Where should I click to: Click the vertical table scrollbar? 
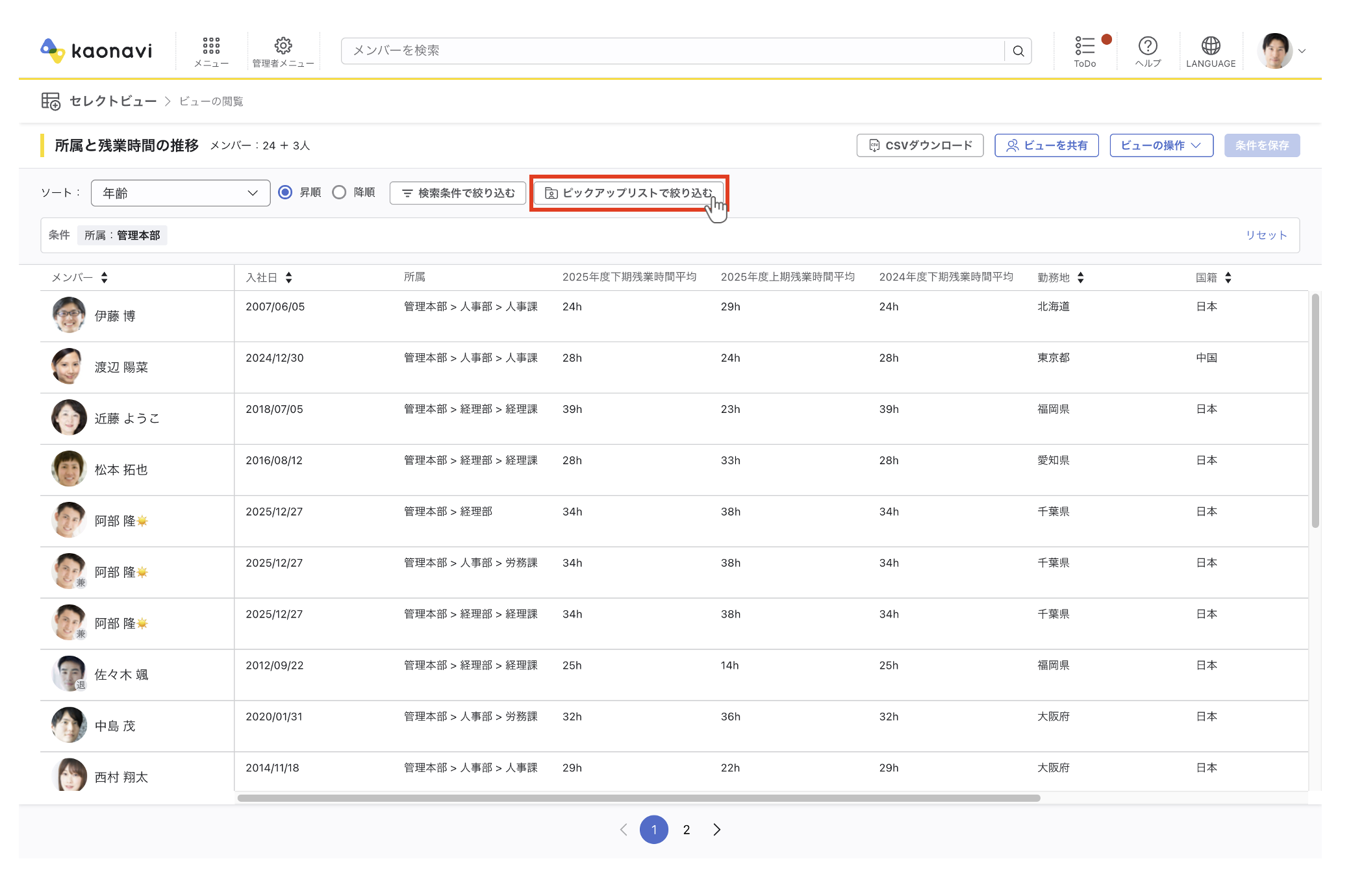click(x=1315, y=410)
